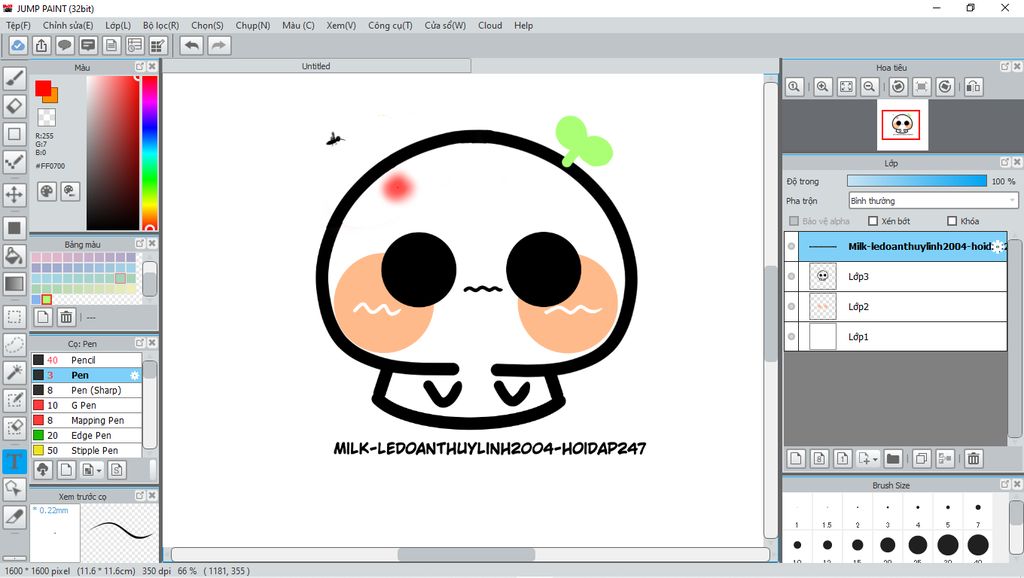
Task: Select the Text tool in left toolbar
Action: point(15,461)
